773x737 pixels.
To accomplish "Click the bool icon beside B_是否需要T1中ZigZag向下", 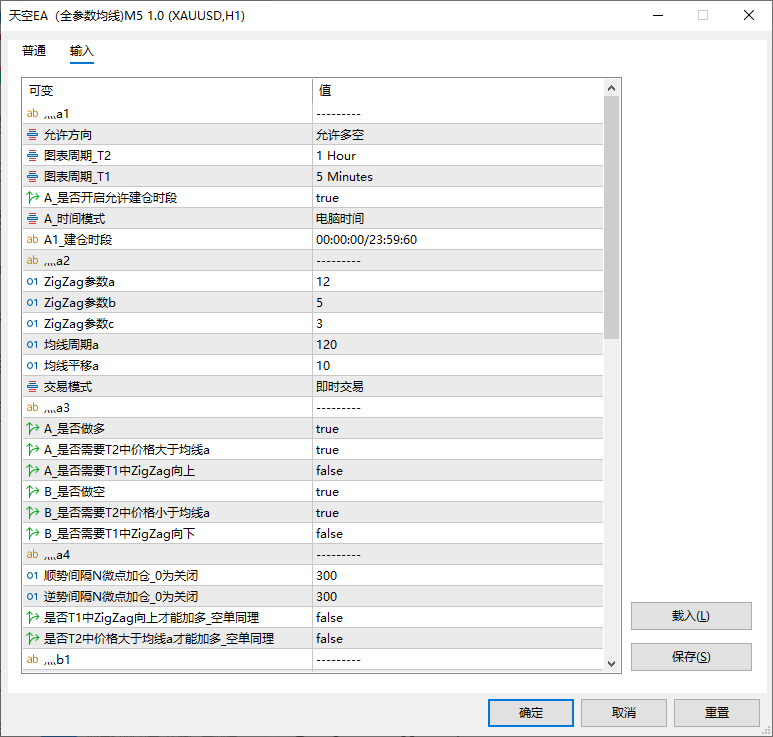I will (x=33, y=533).
